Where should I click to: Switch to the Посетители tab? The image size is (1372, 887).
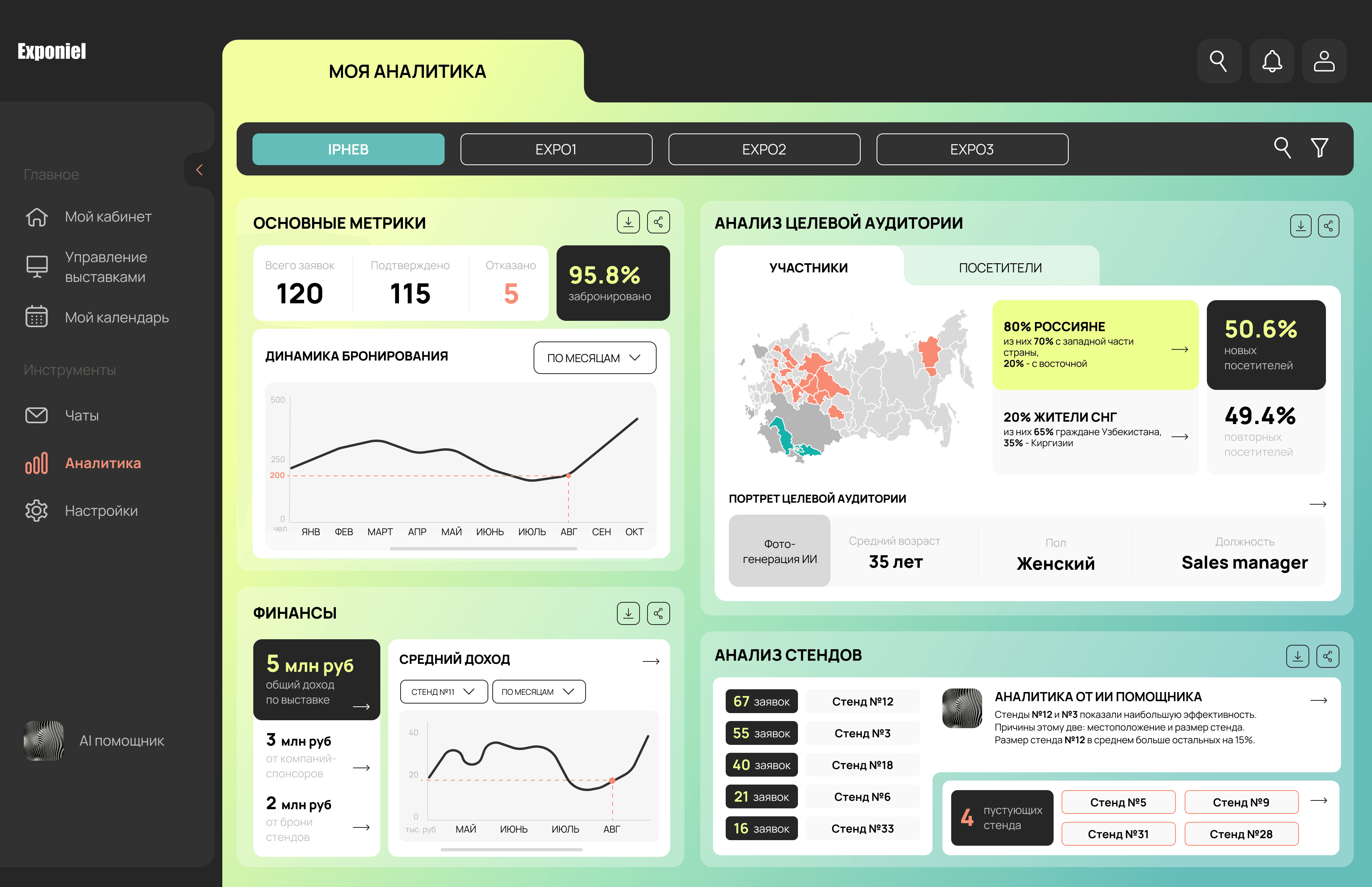(x=1000, y=268)
